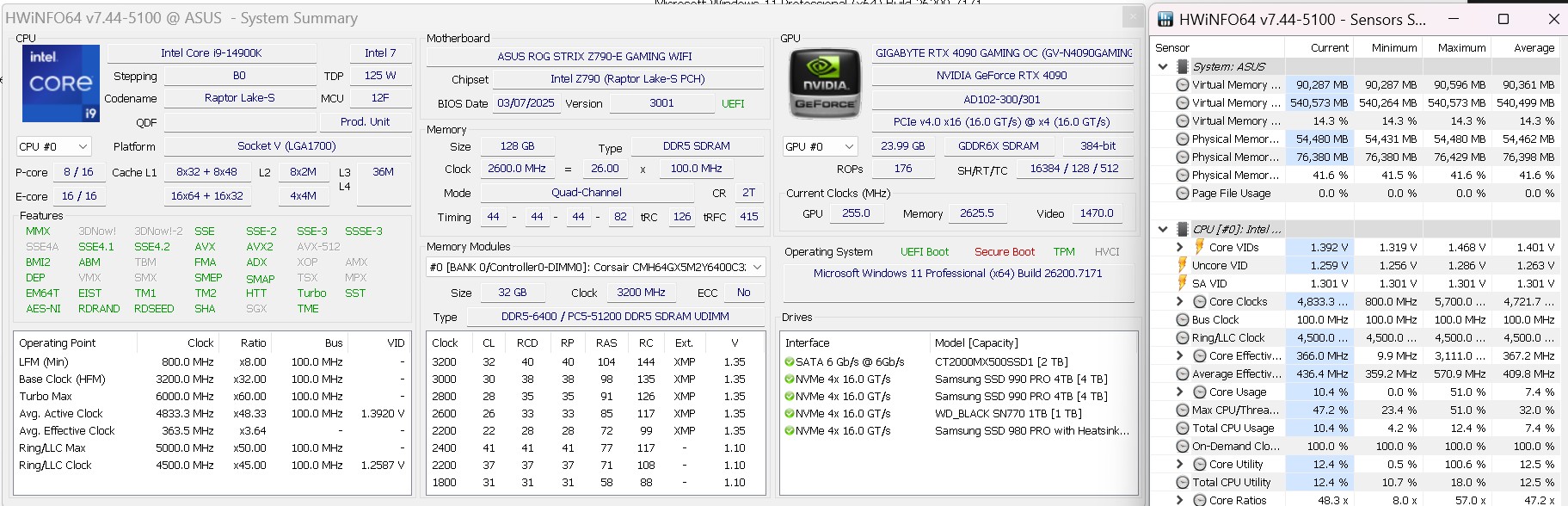1568x506 pixels.
Task: Click the DDR5-6400 / PC5-51200 type field
Action: (x=615, y=317)
